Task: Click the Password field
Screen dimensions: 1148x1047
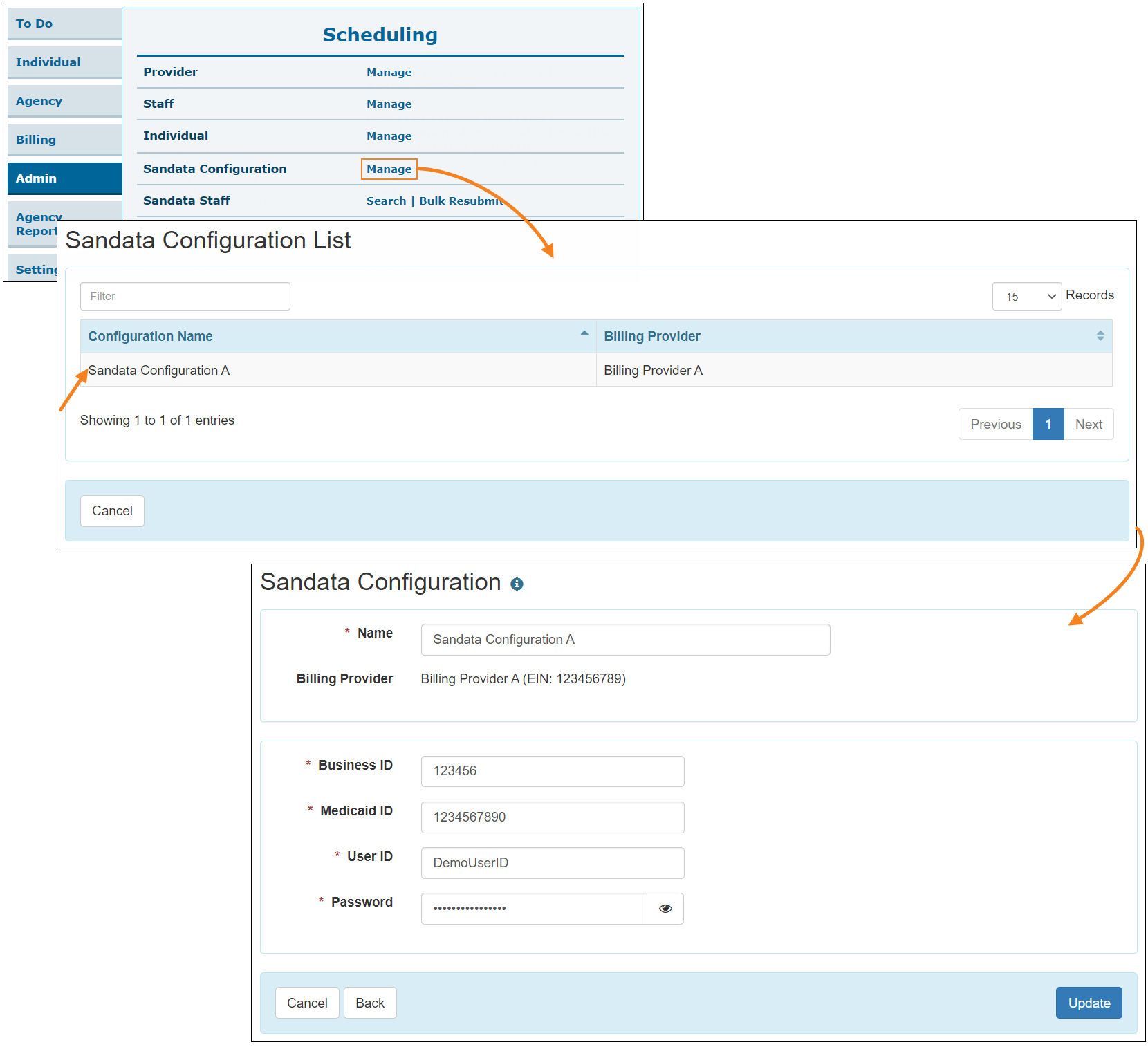Action: (x=534, y=909)
